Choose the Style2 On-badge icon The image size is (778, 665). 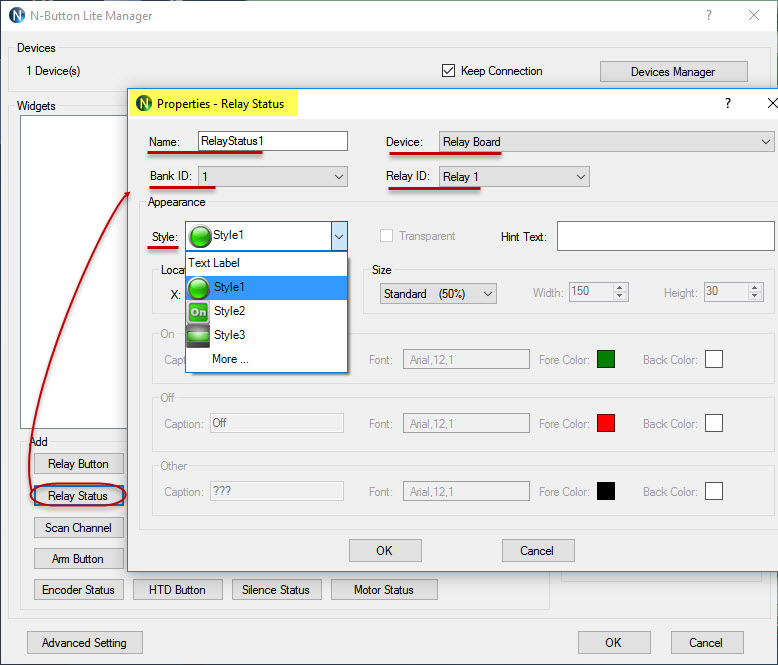point(198,312)
